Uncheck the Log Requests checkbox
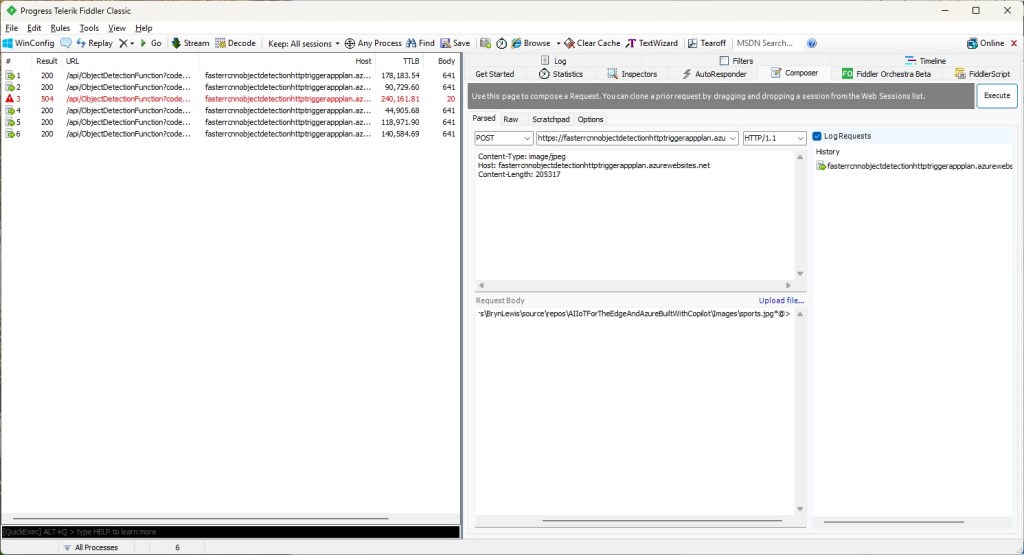This screenshot has height=555, width=1024. pyautogui.click(x=817, y=136)
